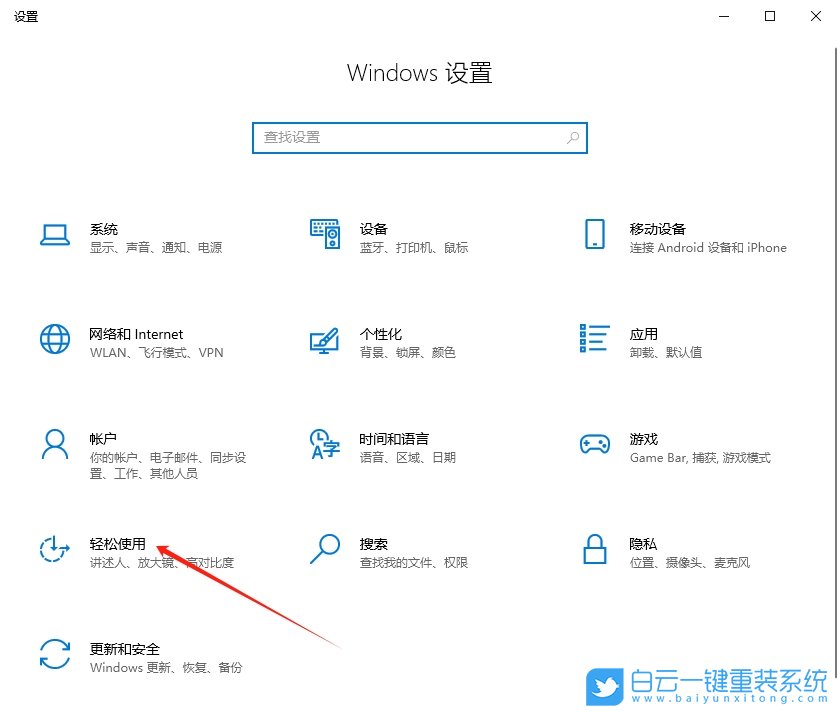
Task: Click the 设置 title bar label
Action: [26, 16]
